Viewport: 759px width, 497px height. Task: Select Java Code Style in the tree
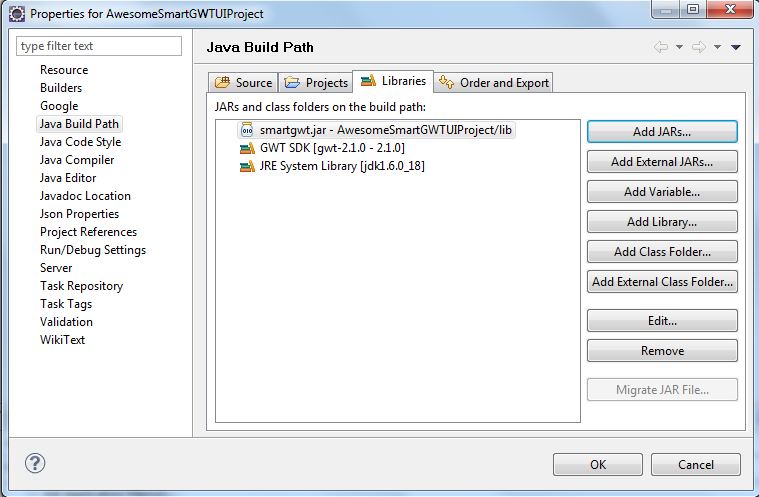point(80,142)
